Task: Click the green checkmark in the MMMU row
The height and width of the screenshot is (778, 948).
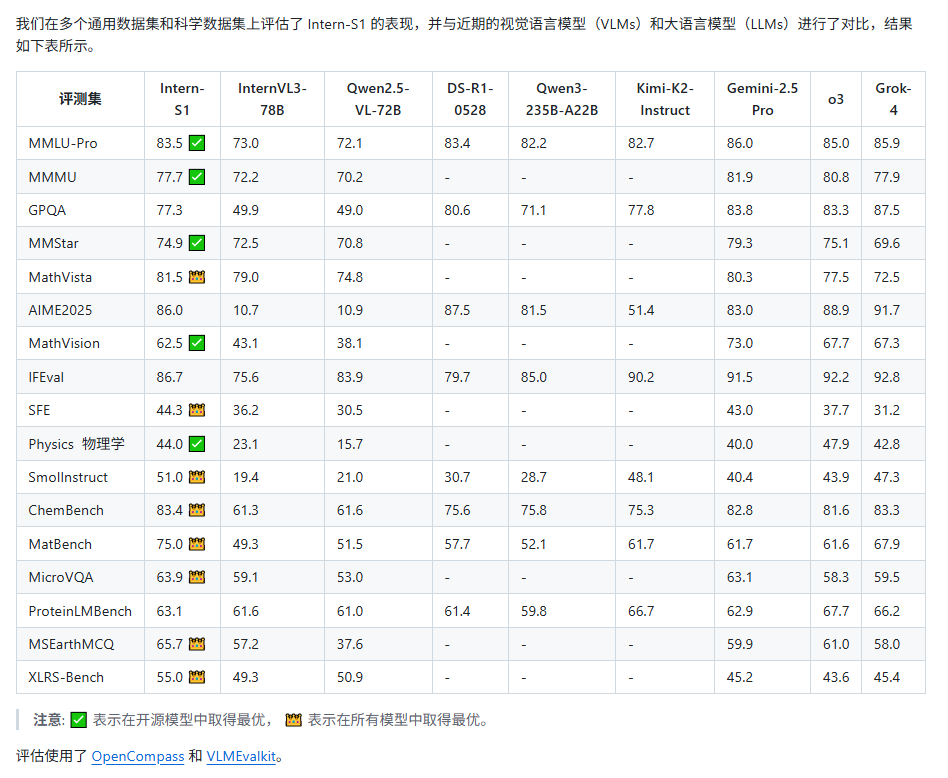Action: tap(197, 177)
